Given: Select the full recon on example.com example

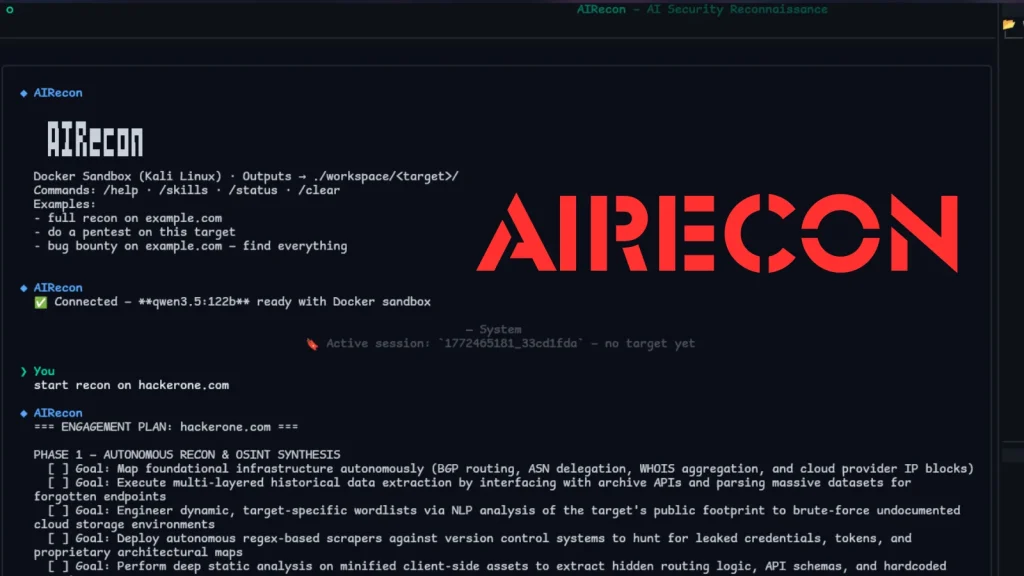Looking at the screenshot, I should (x=135, y=218).
